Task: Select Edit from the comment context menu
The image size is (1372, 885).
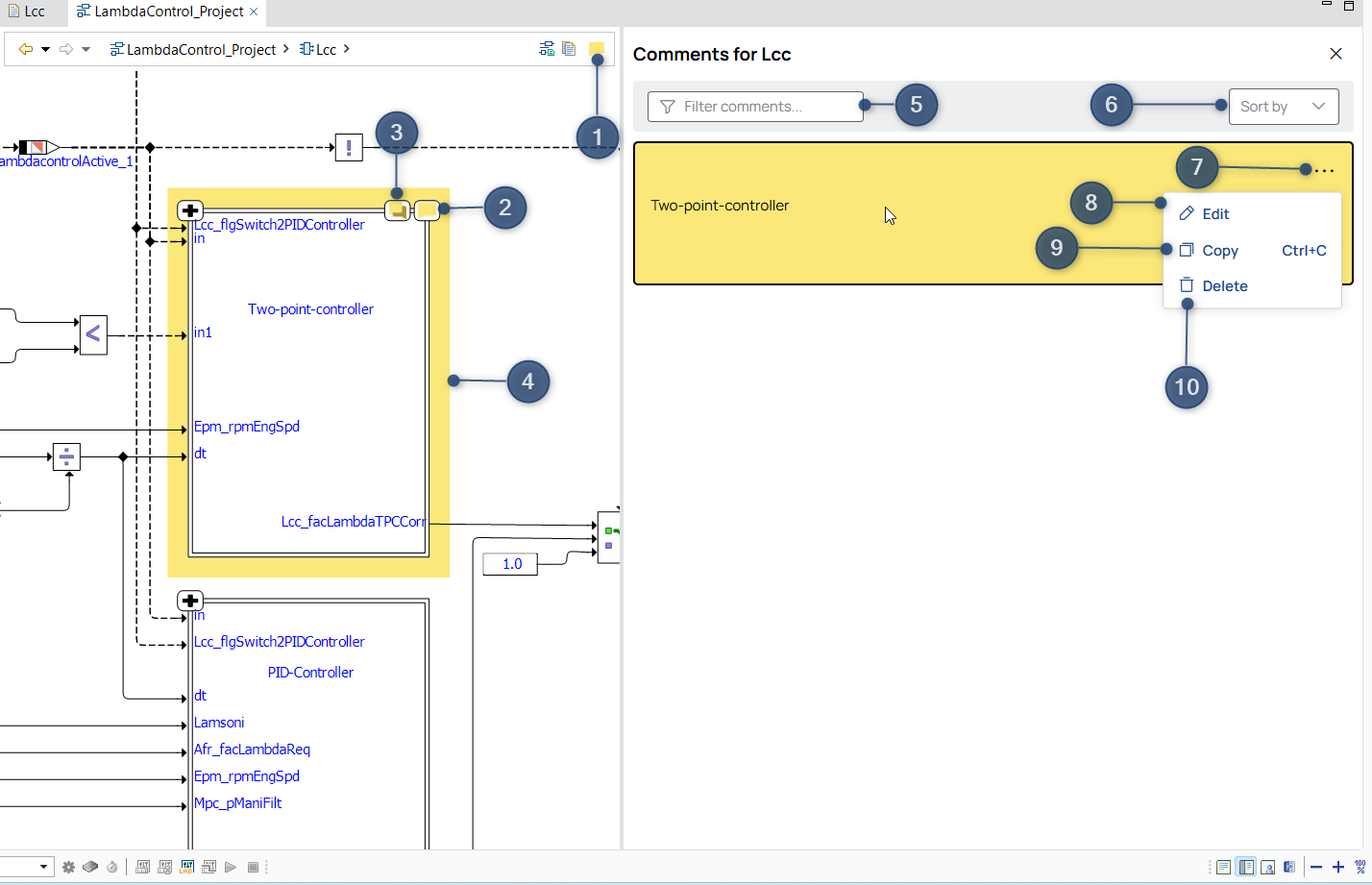Action: pos(1214,214)
